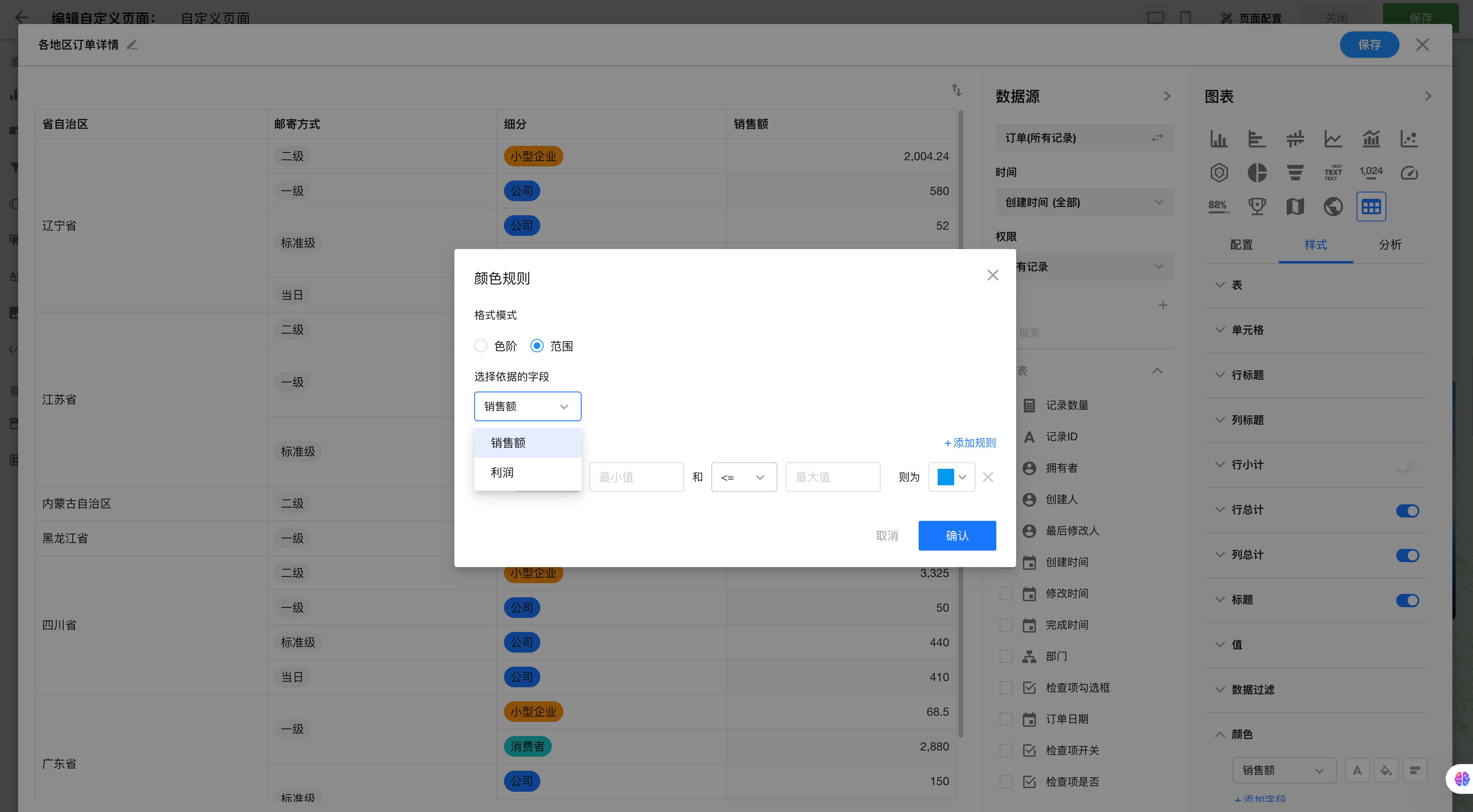1473x812 pixels.
Task: Choose 利润 from the field list
Action: (502, 472)
